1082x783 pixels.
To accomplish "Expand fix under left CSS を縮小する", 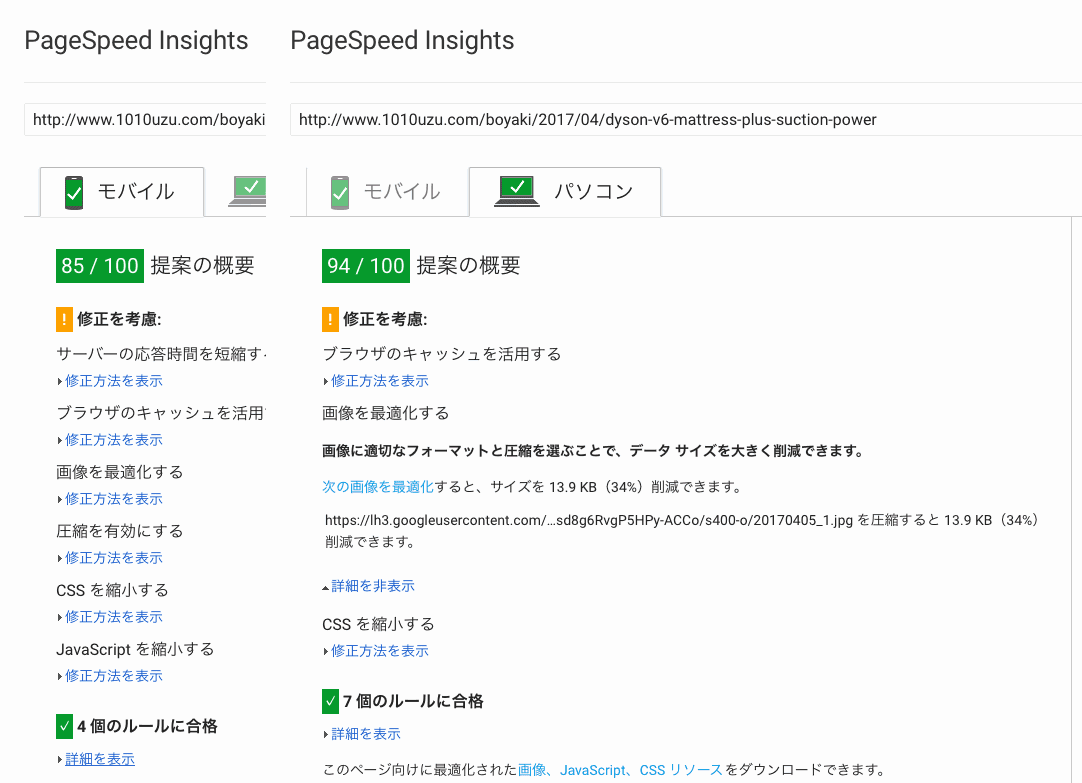I will (x=114, y=617).
